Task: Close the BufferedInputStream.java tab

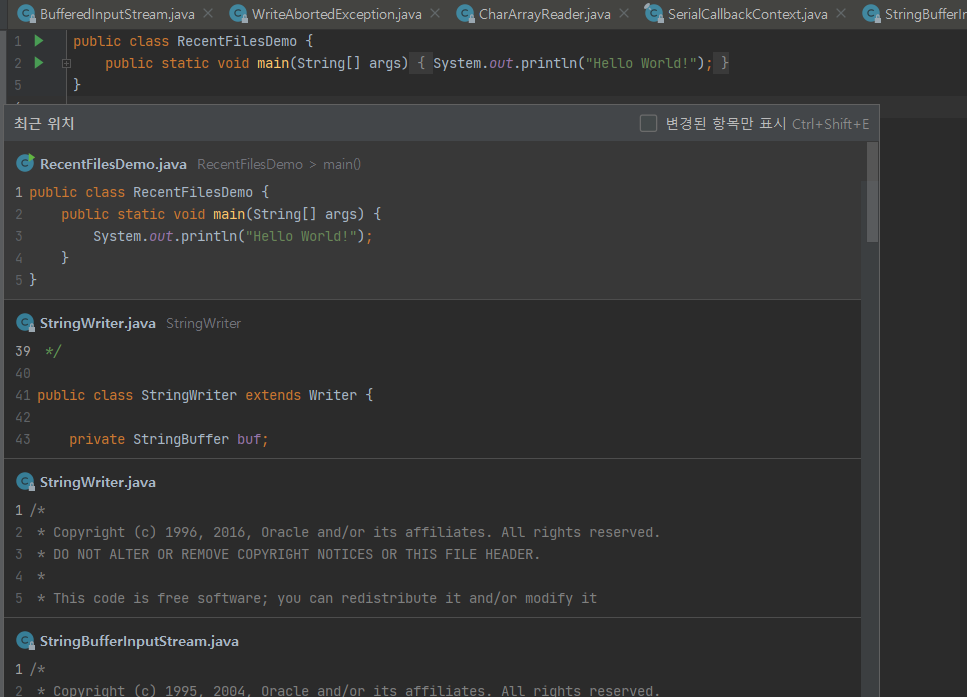Action: click(208, 13)
